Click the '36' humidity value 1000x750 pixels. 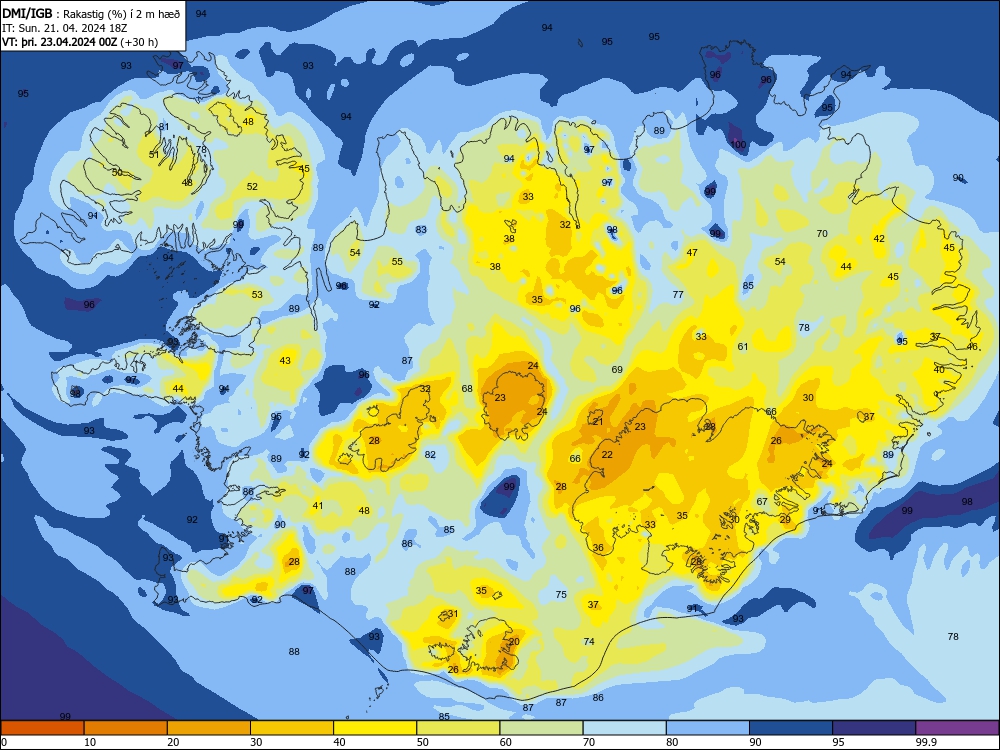pyautogui.click(x=598, y=548)
